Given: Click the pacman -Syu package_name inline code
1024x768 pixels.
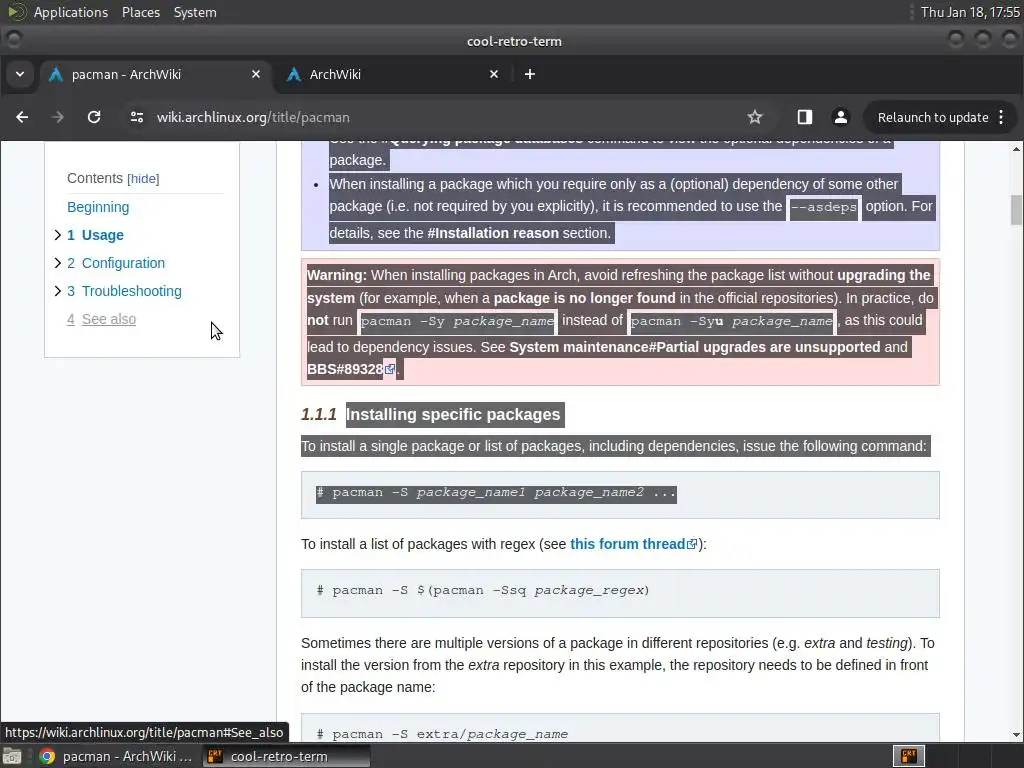Looking at the screenshot, I should pyautogui.click(x=731, y=321).
